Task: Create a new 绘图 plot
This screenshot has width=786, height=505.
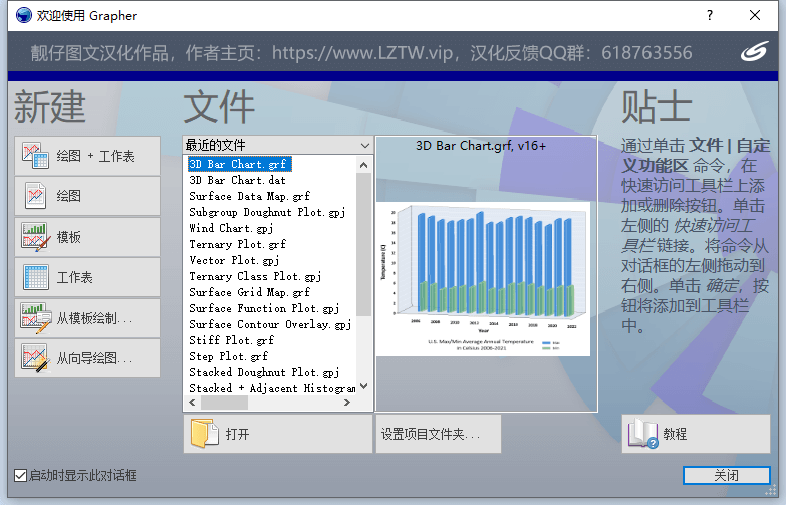Action: point(88,196)
